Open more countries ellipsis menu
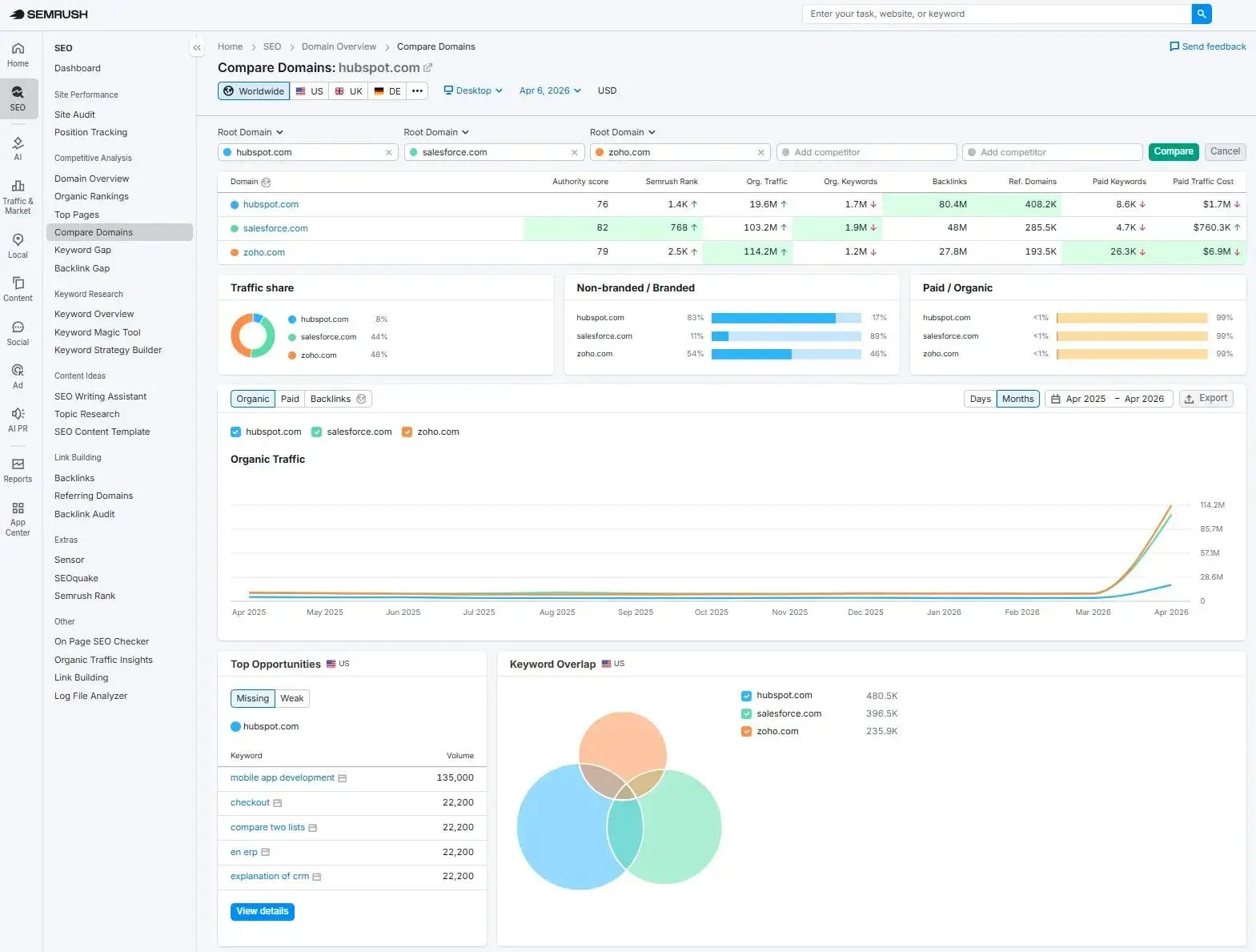This screenshot has height=952, width=1256. [417, 90]
